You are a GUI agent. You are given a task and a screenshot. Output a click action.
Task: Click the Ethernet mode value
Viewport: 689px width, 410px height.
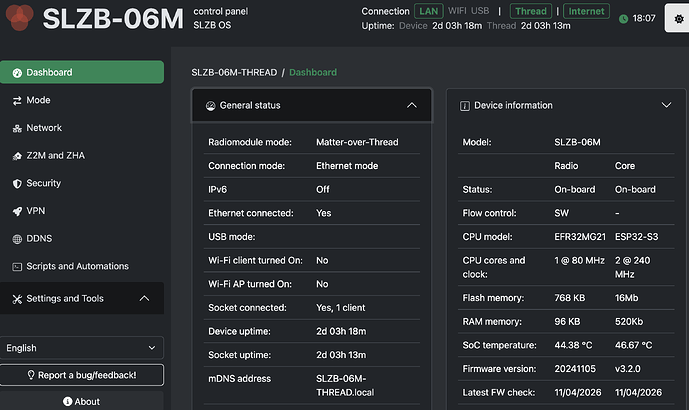pos(347,166)
